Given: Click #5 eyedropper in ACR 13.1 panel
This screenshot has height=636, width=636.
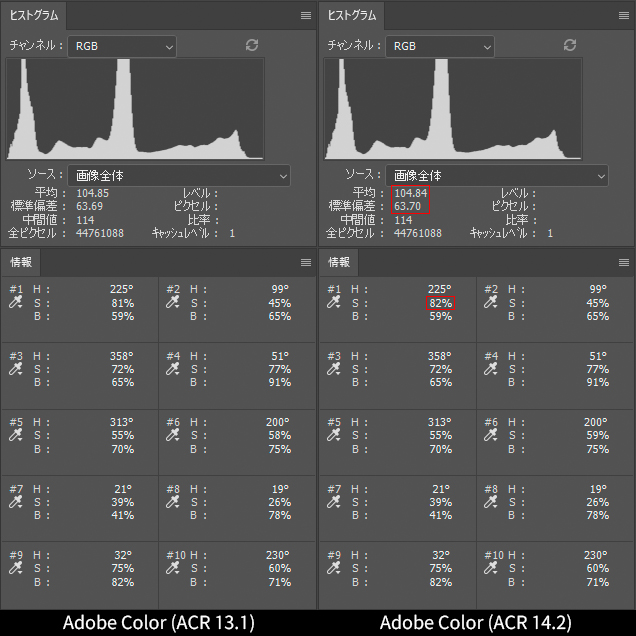Looking at the screenshot, I should tap(15, 435).
